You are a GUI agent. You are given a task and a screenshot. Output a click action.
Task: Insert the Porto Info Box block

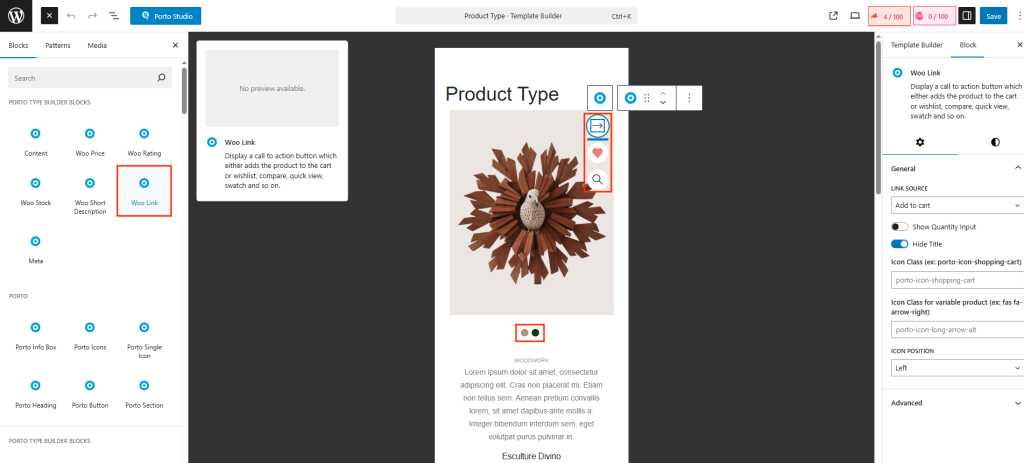[x=36, y=335]
